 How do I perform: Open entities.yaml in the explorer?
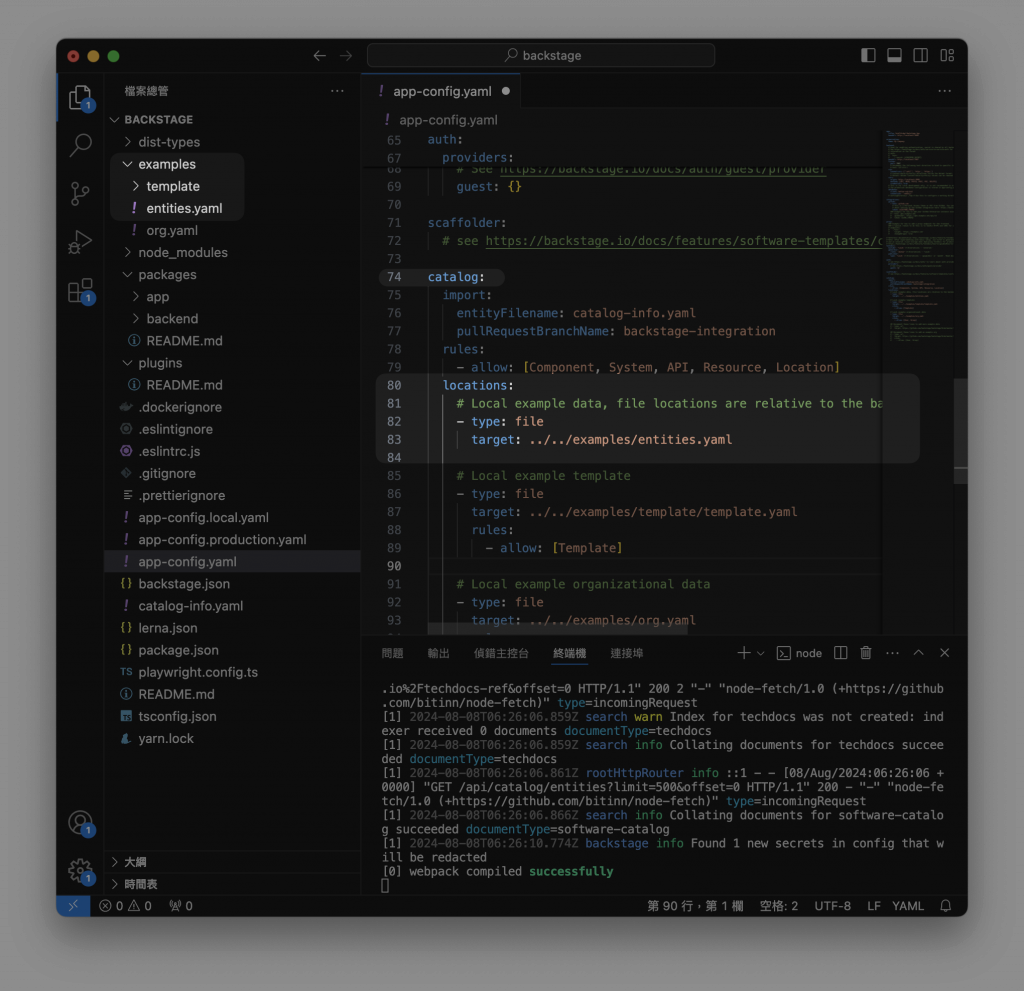(x=231, y=208)
